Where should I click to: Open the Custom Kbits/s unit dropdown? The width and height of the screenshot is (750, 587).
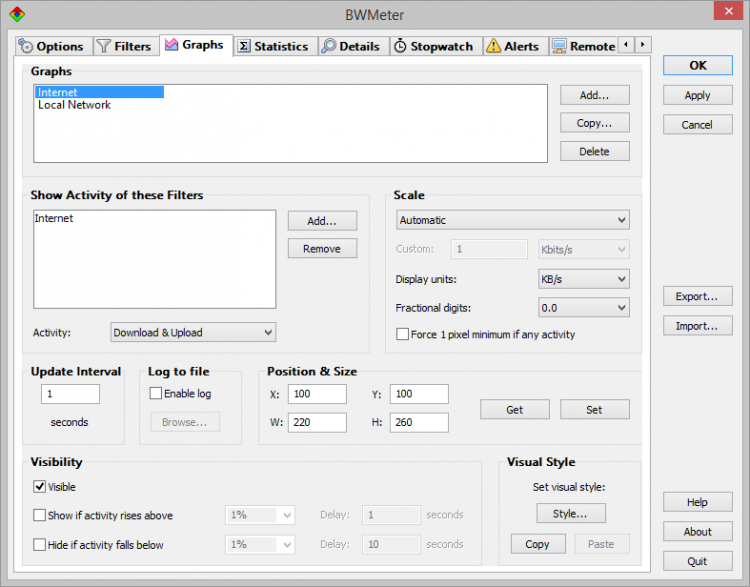click(584, 249)
